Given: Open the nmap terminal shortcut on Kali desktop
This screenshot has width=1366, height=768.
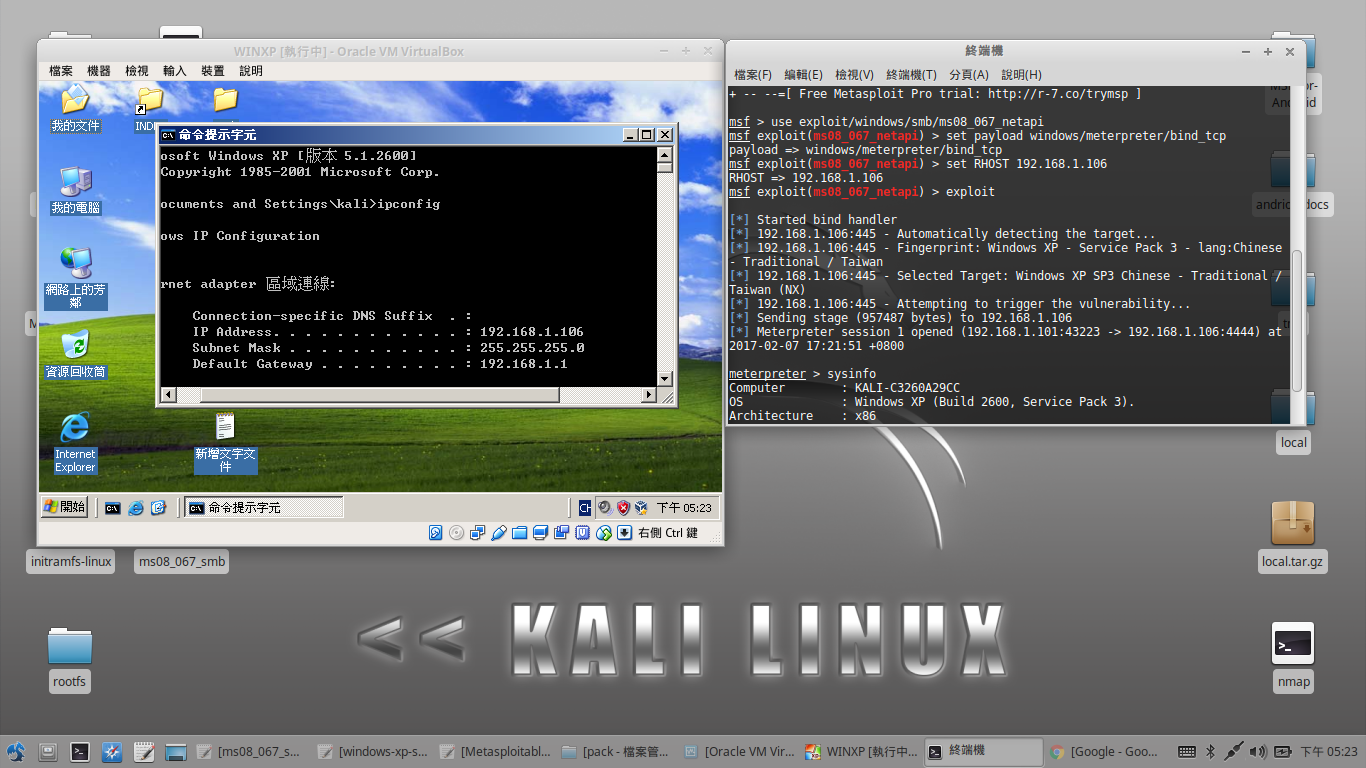Looking at the screenshot, I should coord(1293,656).
